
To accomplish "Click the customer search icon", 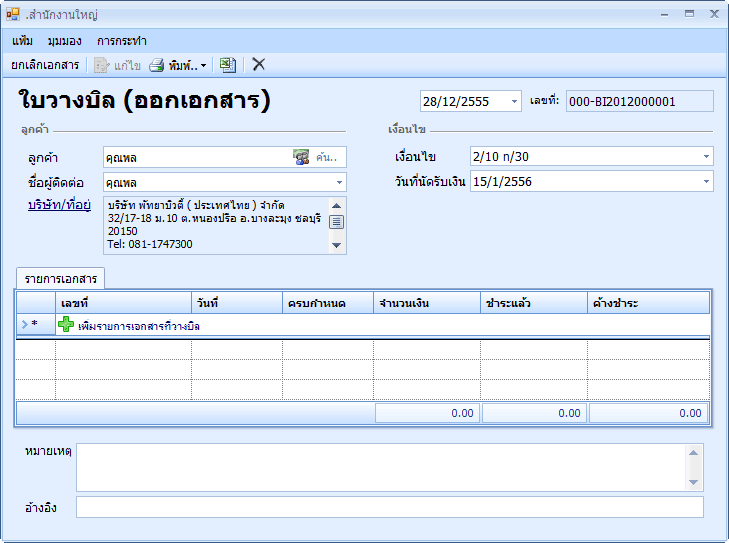I will tap(301, 157).
